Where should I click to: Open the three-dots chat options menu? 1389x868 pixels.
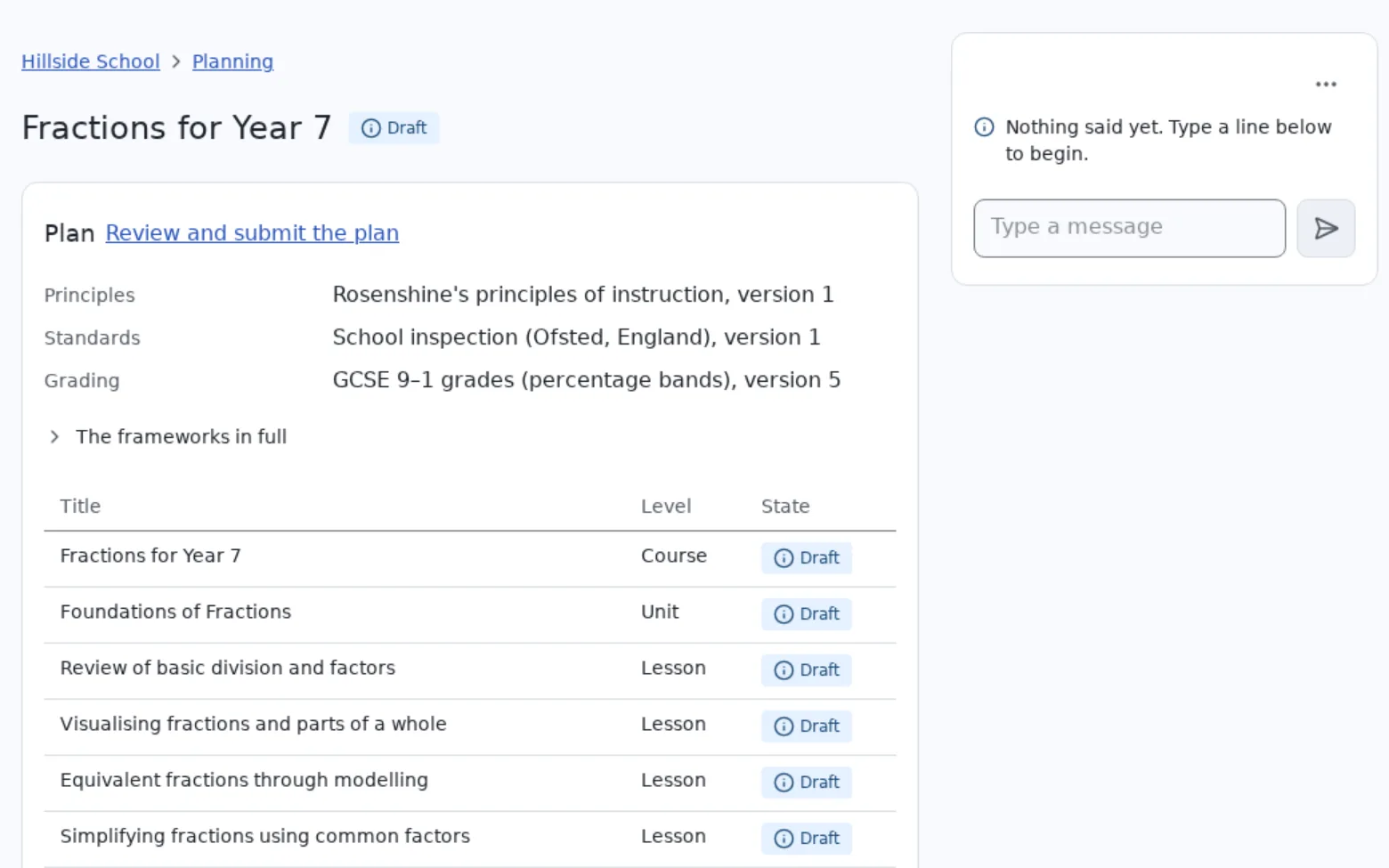pos(1326,85)
